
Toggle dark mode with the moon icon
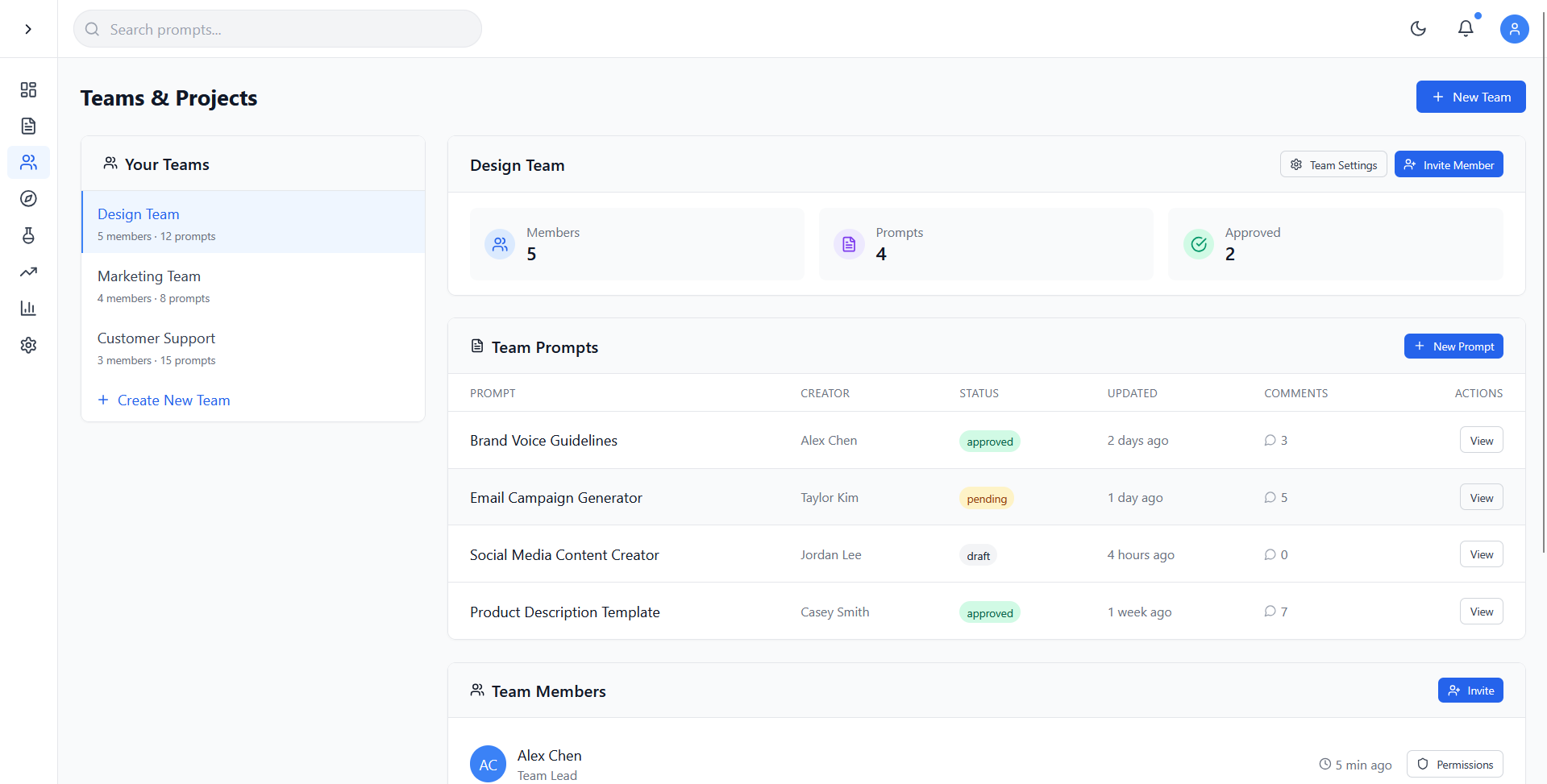click(x=1418, y=29)
